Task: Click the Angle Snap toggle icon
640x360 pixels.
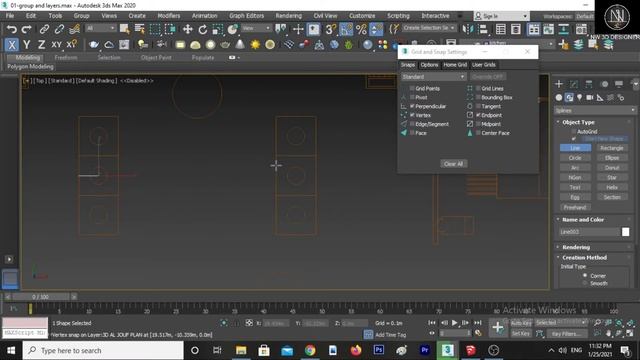Action: click(346, 29)
